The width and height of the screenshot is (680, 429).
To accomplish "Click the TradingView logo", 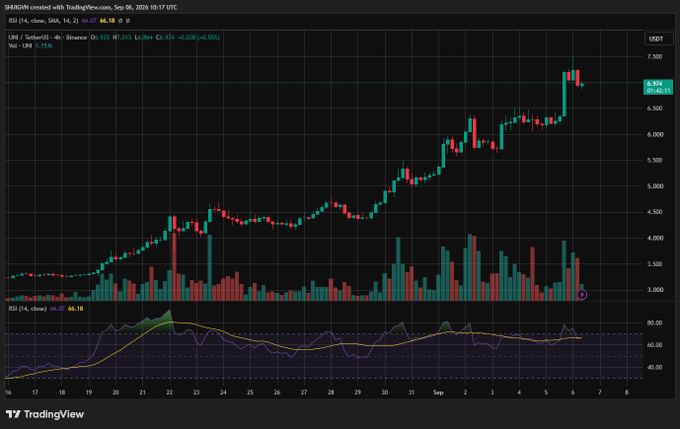I will point(45,414).
